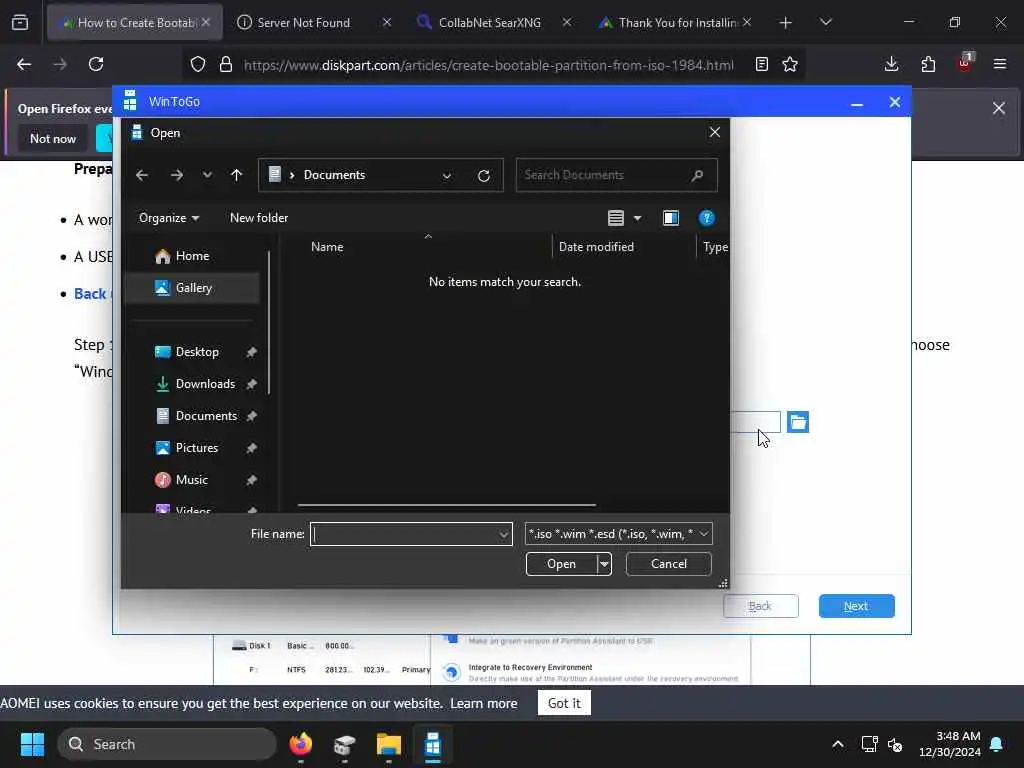Image resolution: width=1024 pixels, height=768 pixels.
Task: Click the Open button in dialog
Action: click(x=562, y=564)
